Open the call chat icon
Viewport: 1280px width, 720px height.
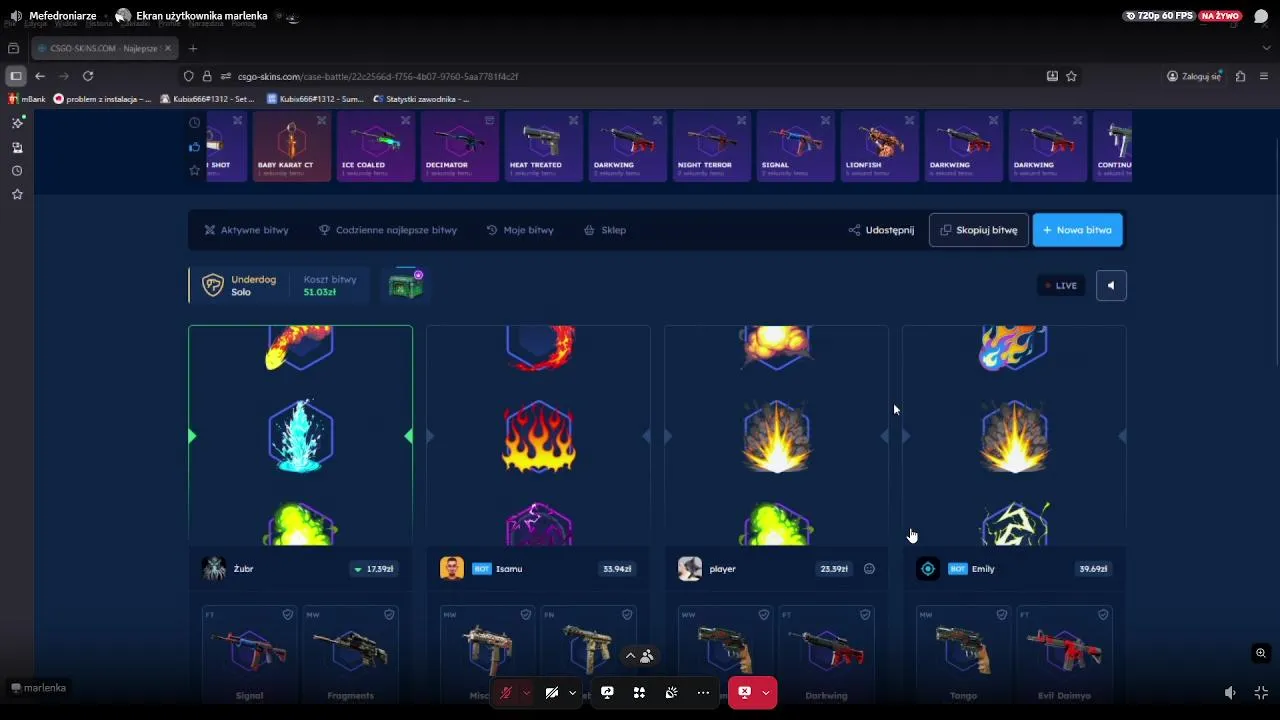point(1261,16)
